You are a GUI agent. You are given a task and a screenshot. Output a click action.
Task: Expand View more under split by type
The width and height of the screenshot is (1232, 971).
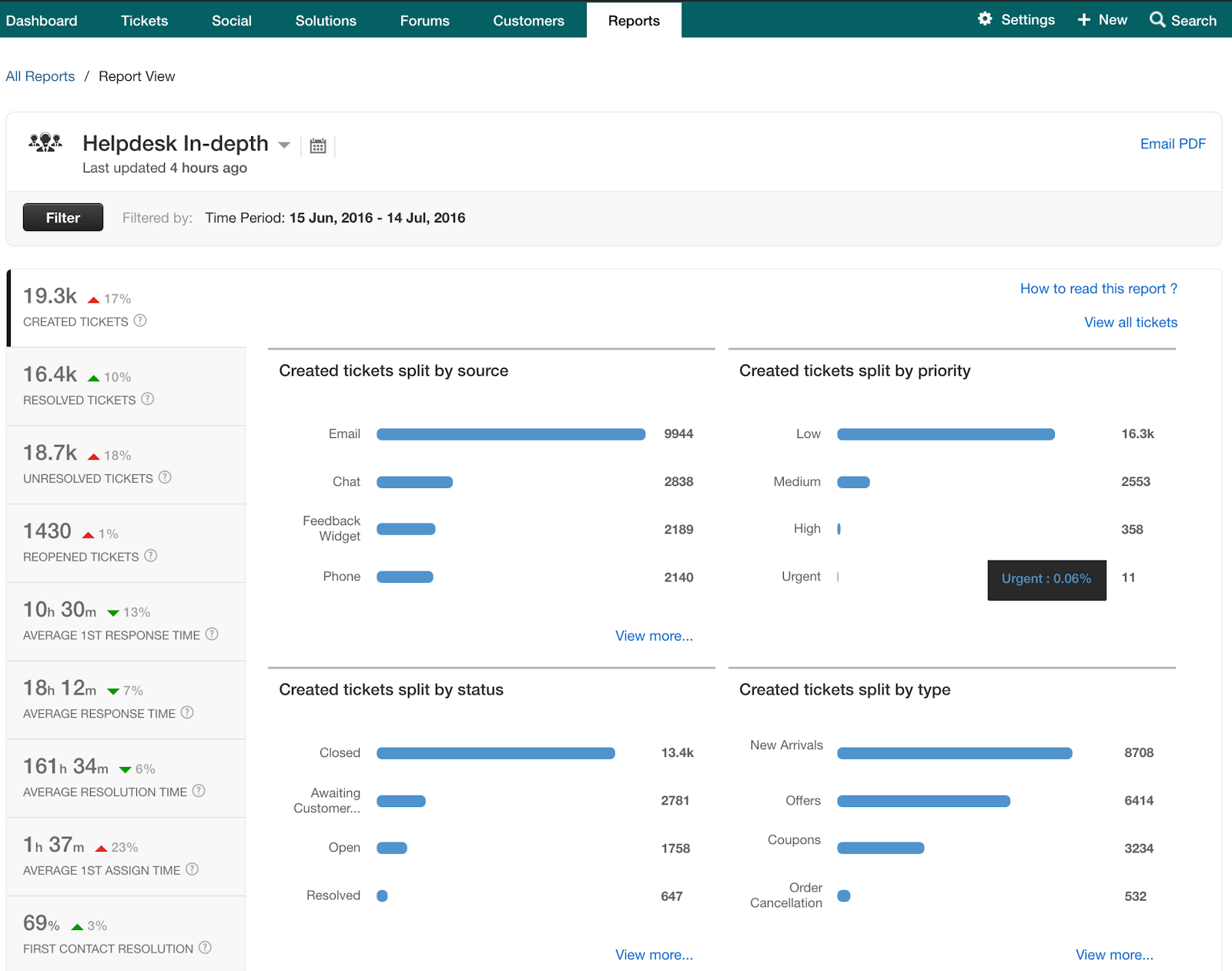pos(1113,955)
